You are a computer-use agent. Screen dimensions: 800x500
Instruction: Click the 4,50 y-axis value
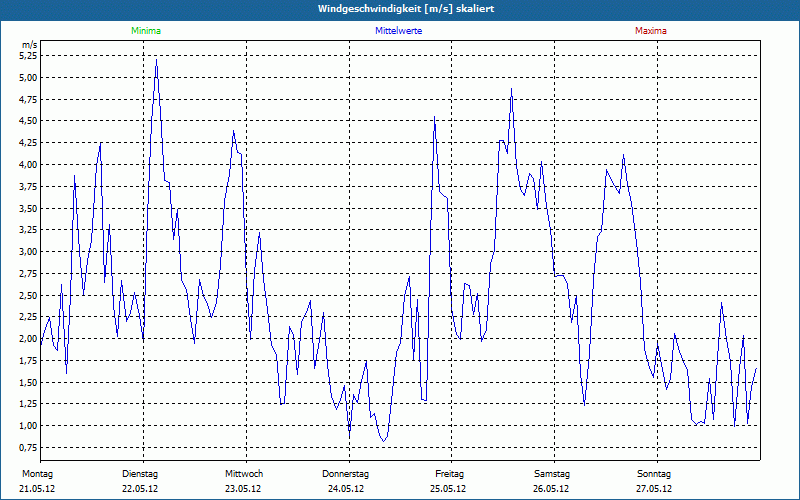click(x=28, y=121)
